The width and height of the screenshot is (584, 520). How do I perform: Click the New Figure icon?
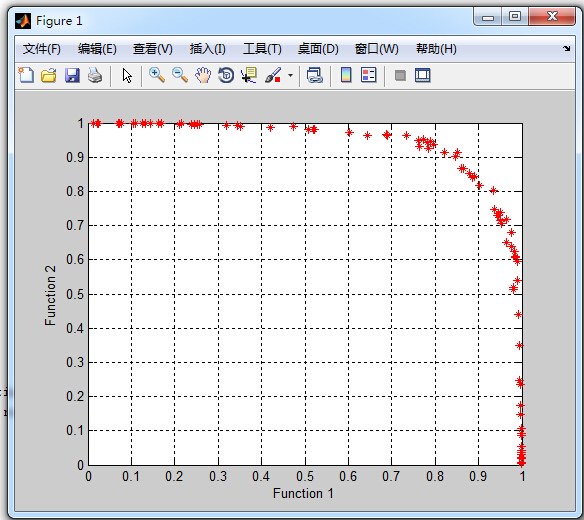click(x=26, y=75)
